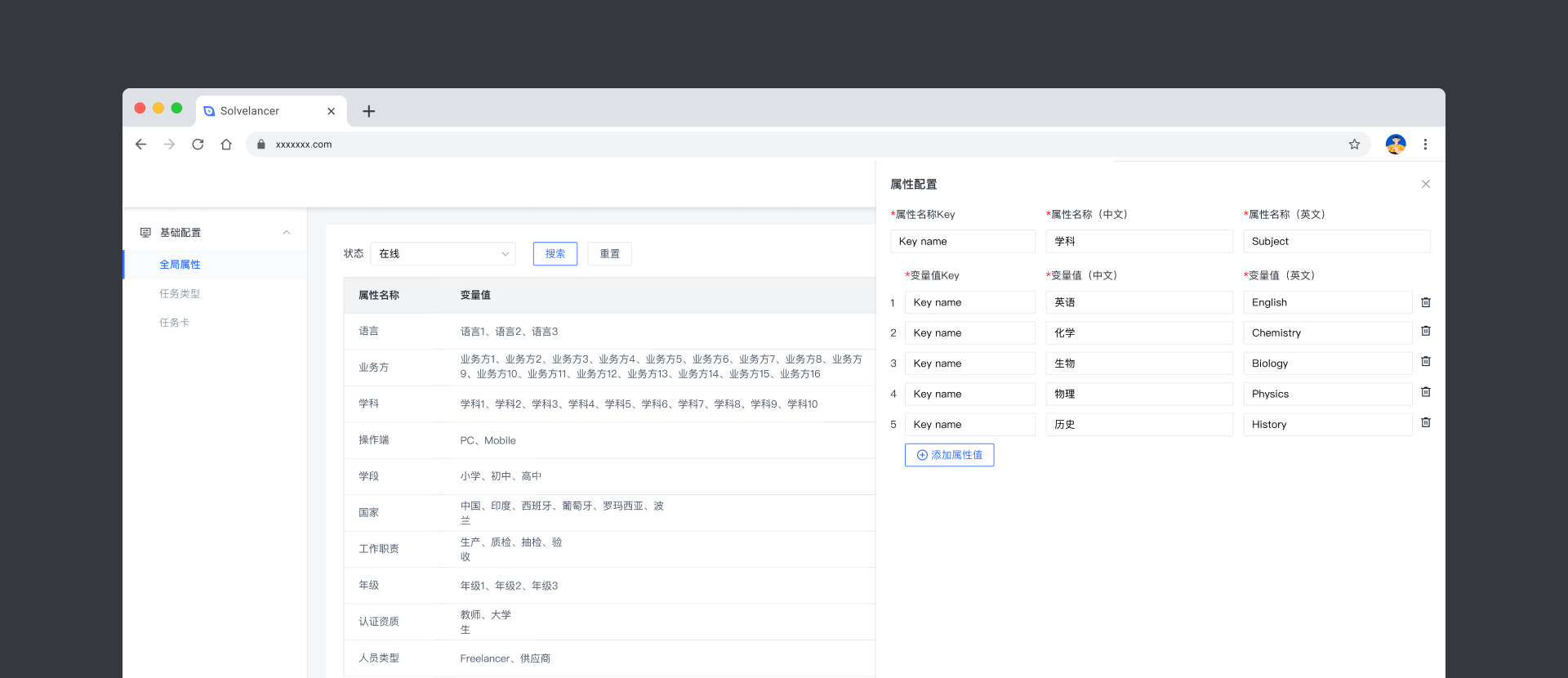Reload the page in browser
Screen dimensions: 1568x678
tap(198, 145)
